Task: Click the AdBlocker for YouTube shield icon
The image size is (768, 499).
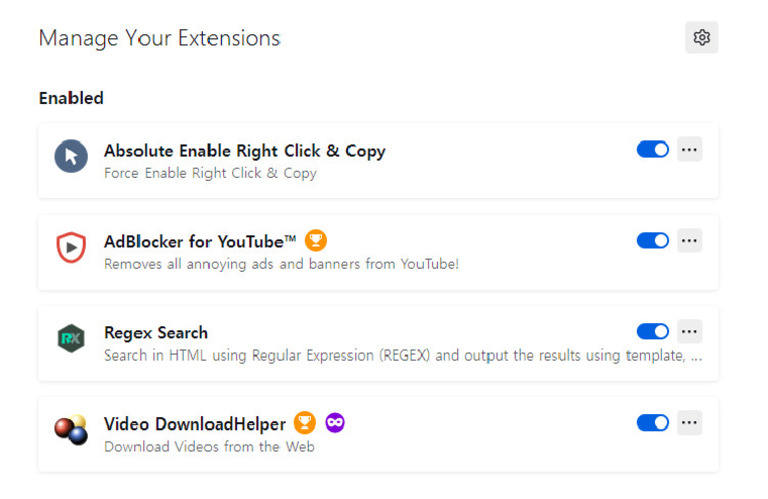Action: coord(71,246)
